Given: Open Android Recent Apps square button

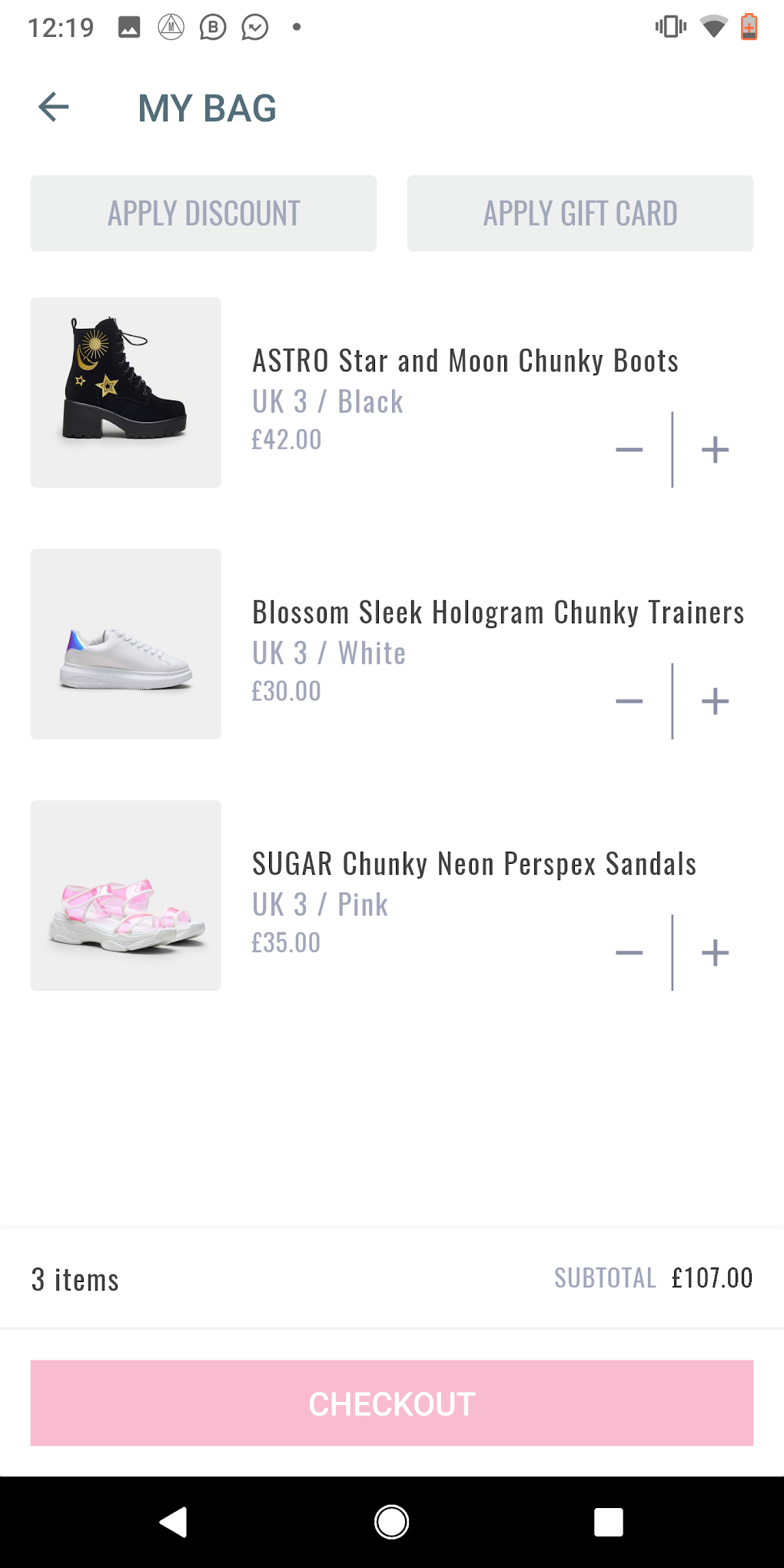Looking at the screenshot, I should tap(608, 1522).
